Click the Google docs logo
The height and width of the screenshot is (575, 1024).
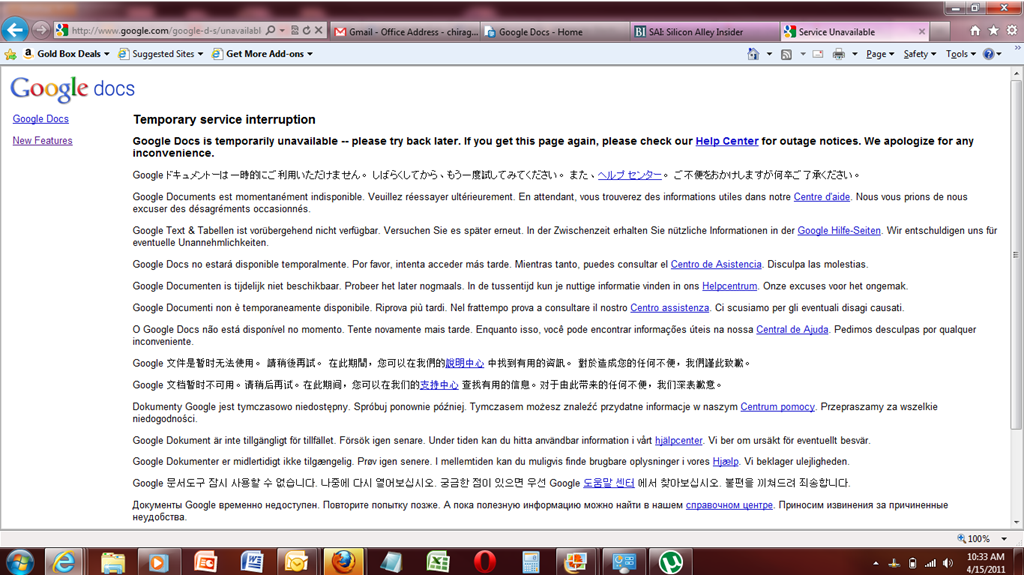(72, 89)
